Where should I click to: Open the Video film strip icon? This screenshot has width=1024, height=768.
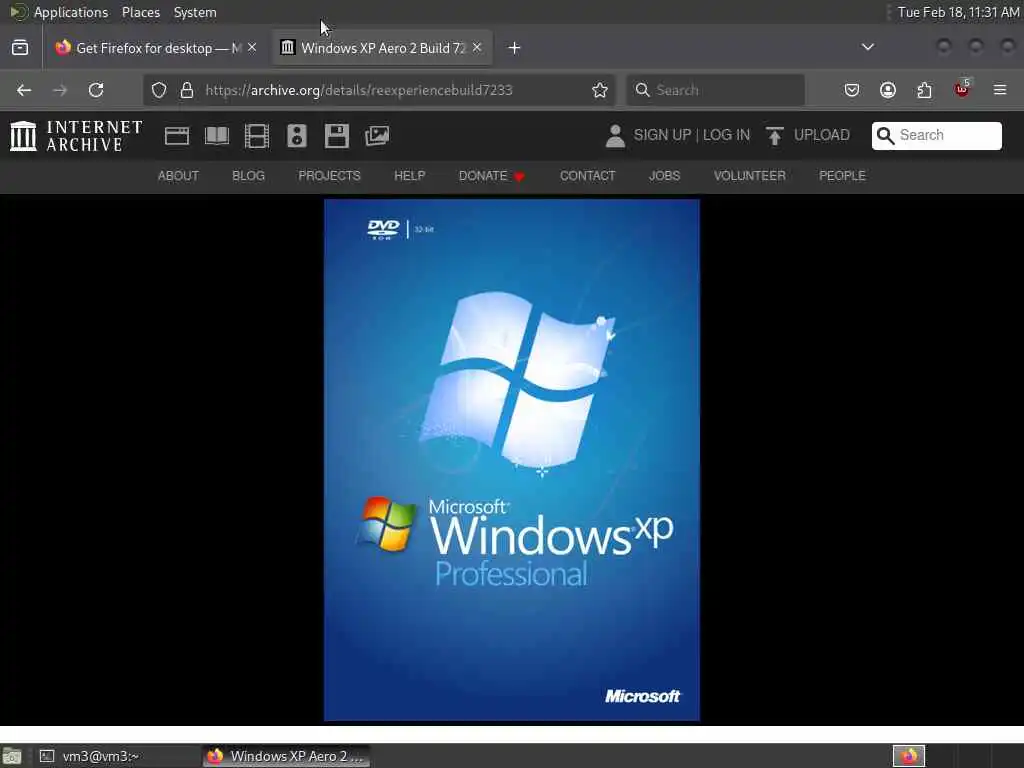[257, 136]
